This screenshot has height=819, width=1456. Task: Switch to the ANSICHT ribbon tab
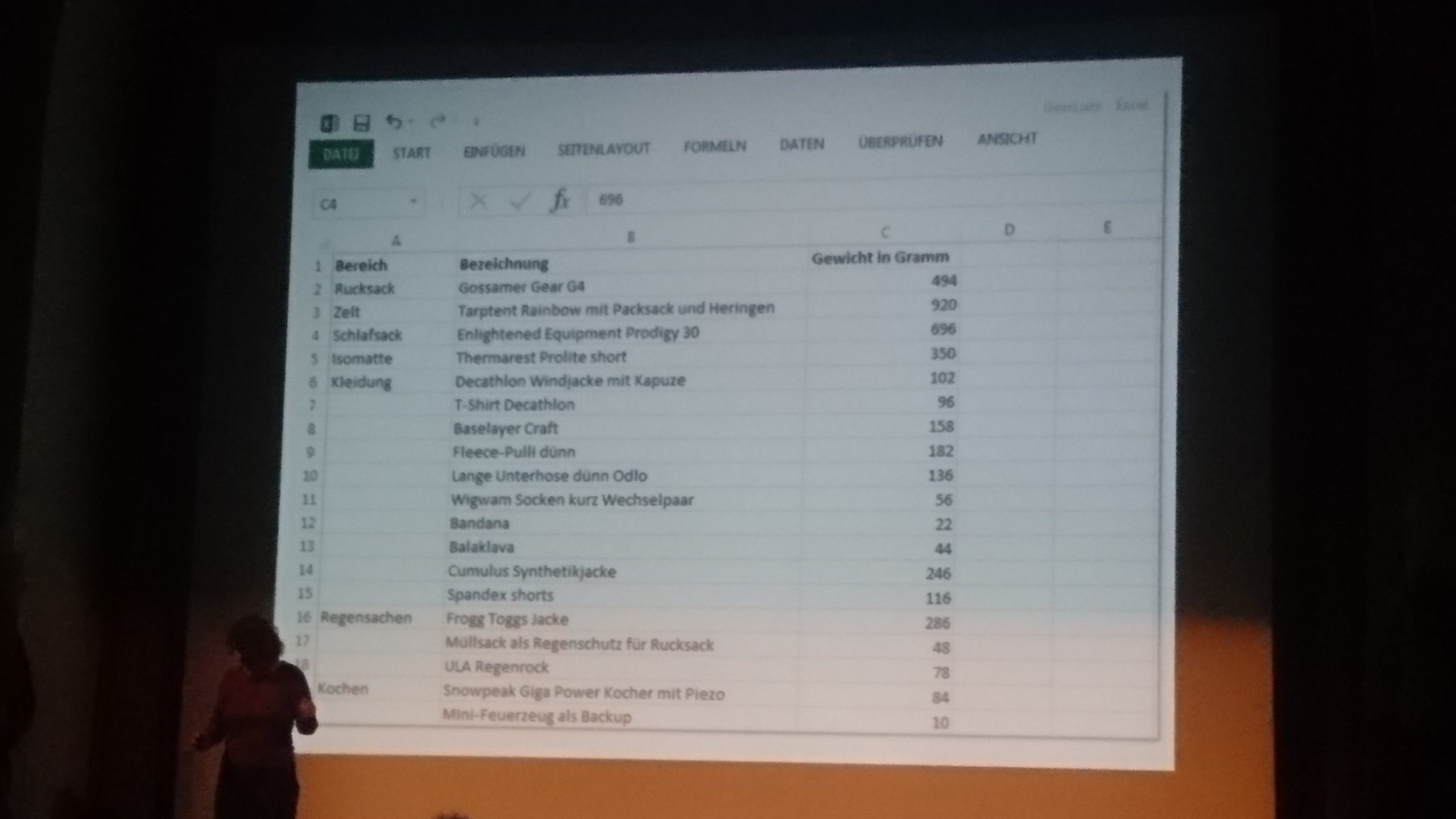tap(1007, 139)
